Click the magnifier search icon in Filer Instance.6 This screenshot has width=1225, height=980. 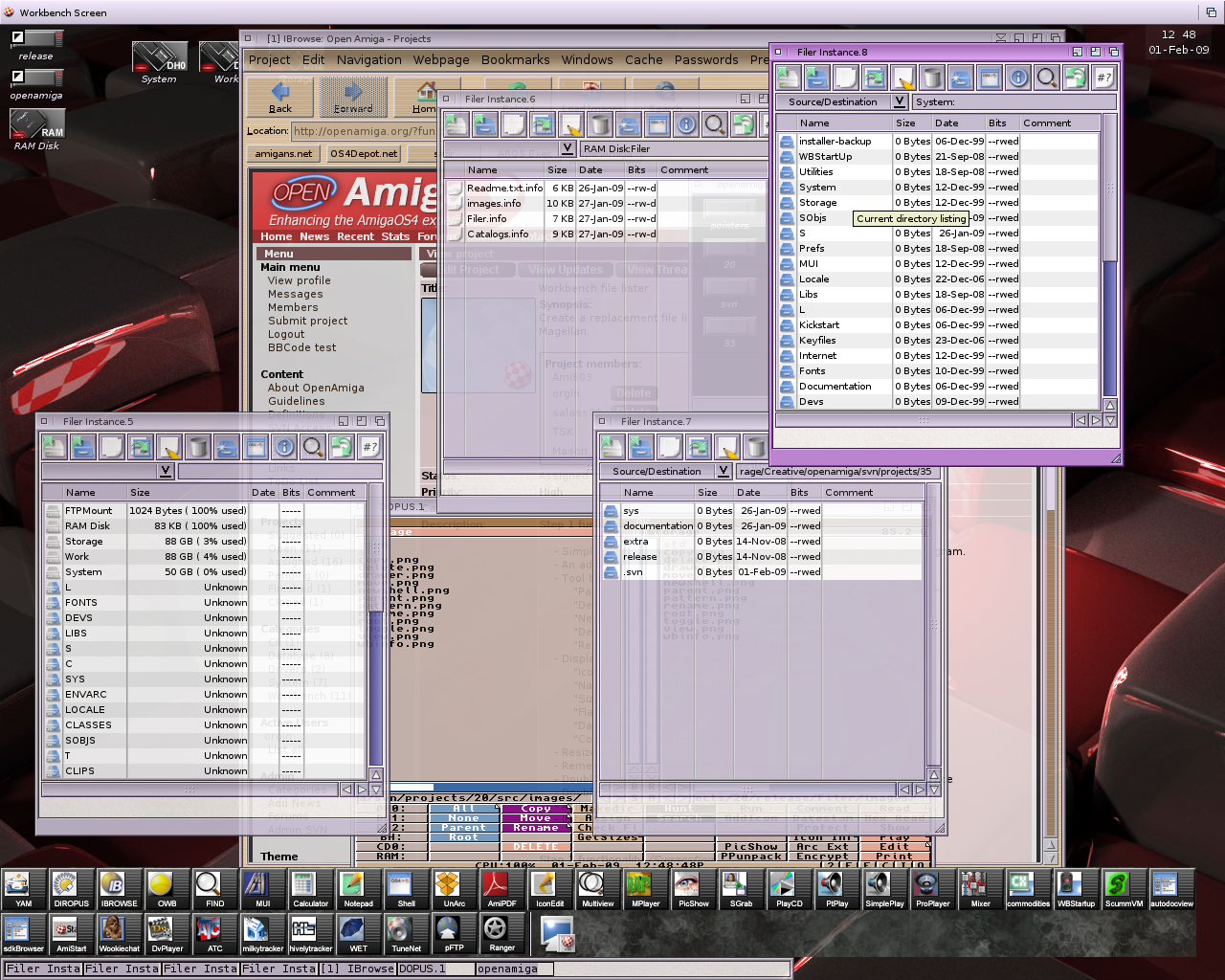point(715,124)
